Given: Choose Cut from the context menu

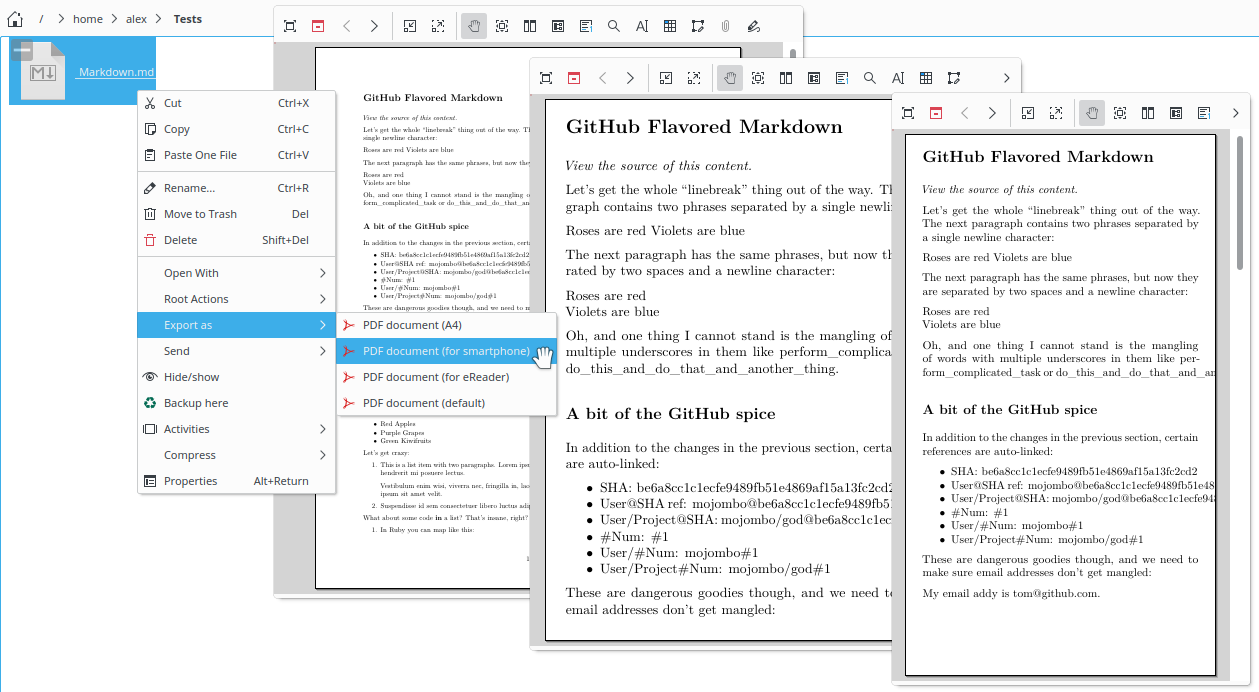Looking at the screenshot, I should [x=236, y=103].
